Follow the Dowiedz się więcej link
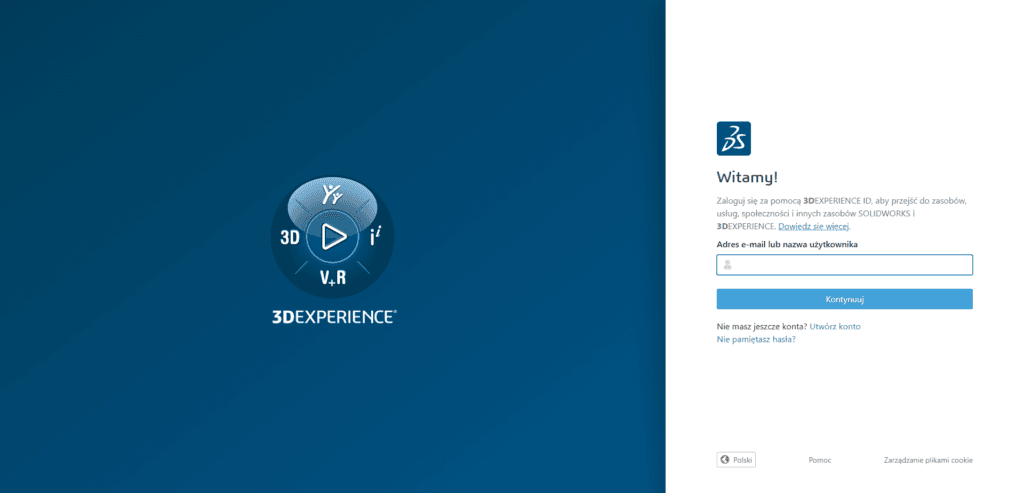Viewport: 1024px width, 493px height. tap(814, 227)
